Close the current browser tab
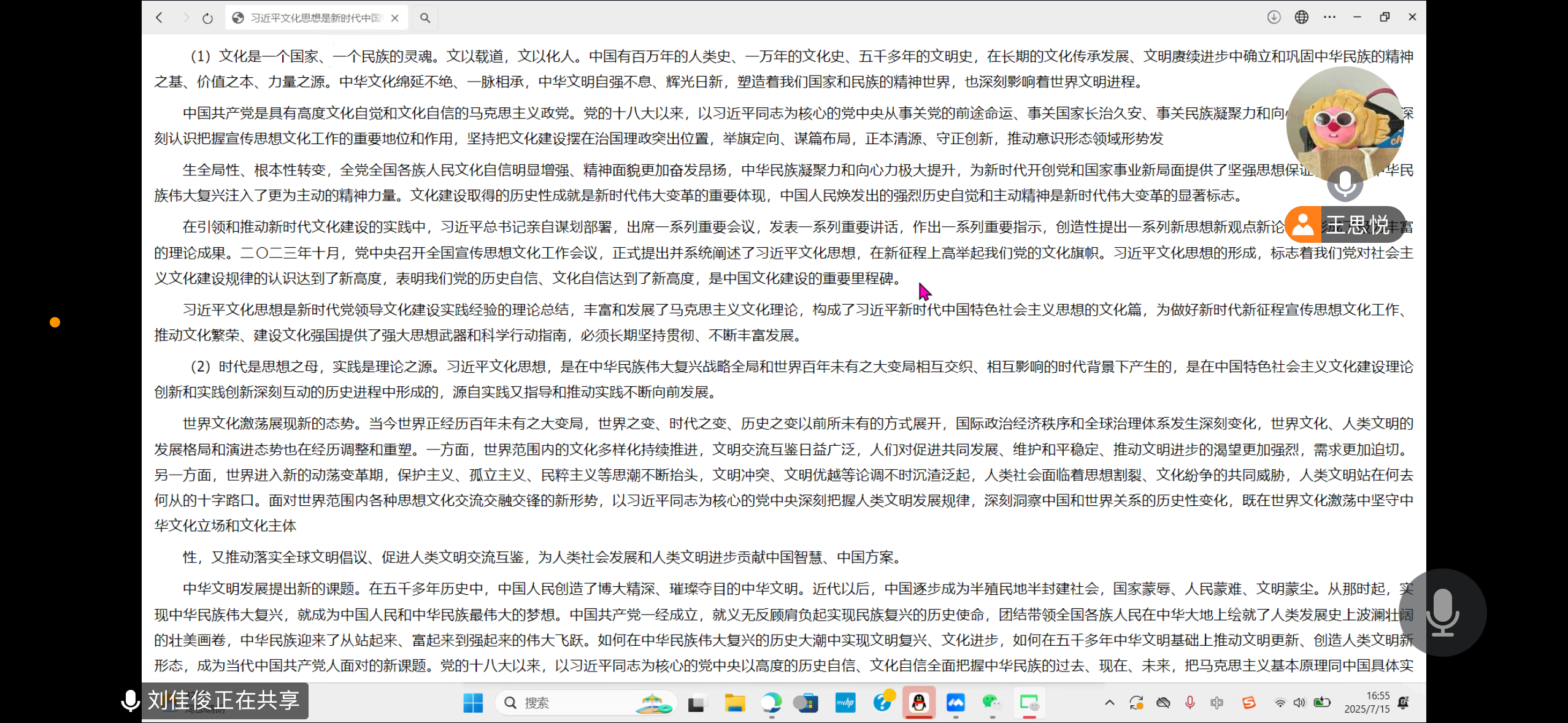The height and width of the screenshot is (723, 1568). point(395,18)
